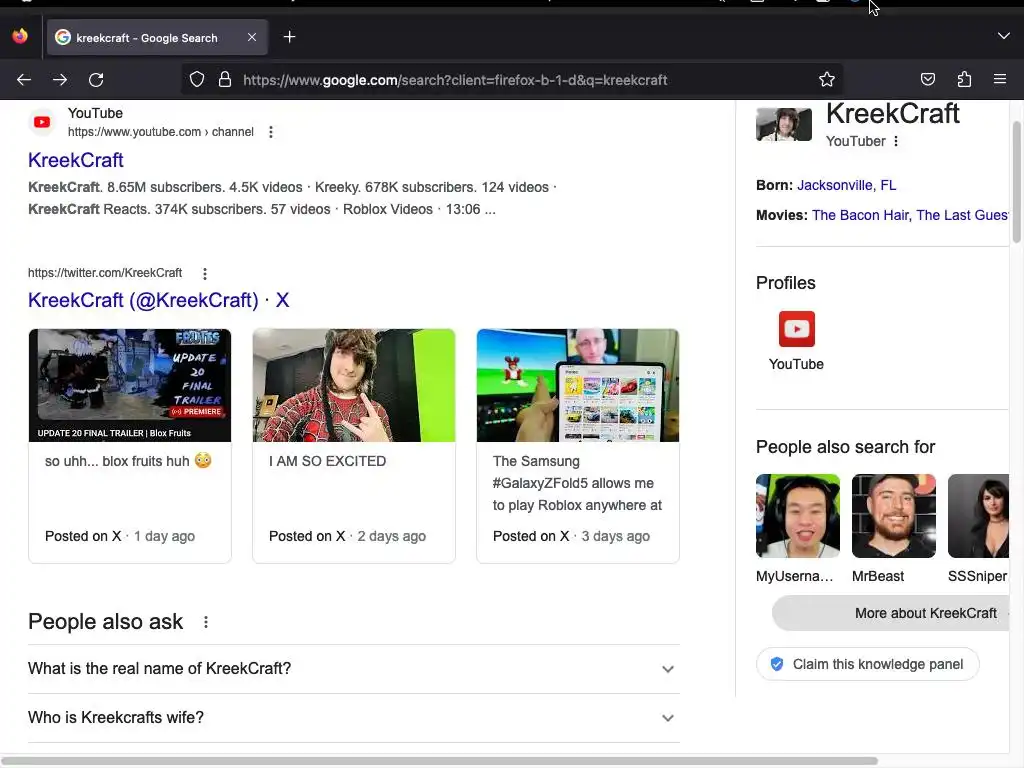Open options dots for the YouTube result

pos(271,132)
